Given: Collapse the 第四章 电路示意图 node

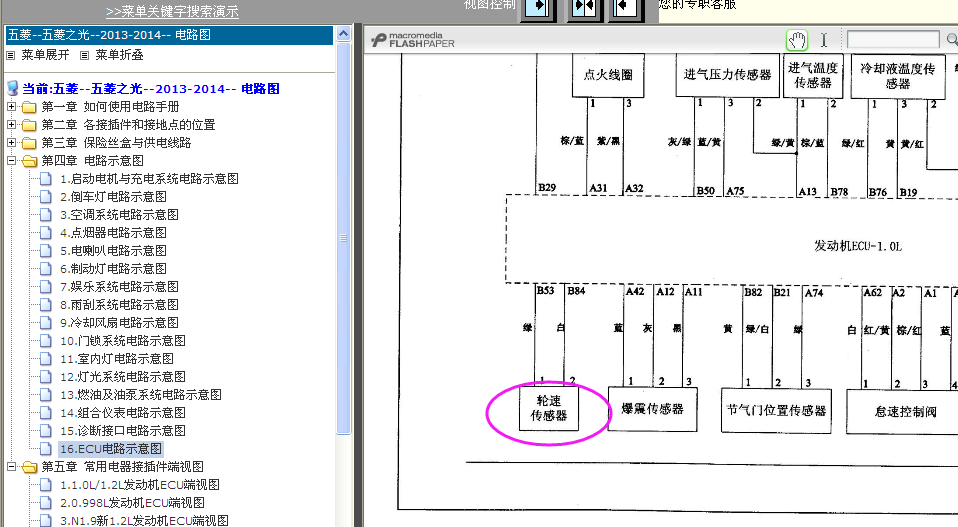Looking at the screenshot, I should coord(11,161).
